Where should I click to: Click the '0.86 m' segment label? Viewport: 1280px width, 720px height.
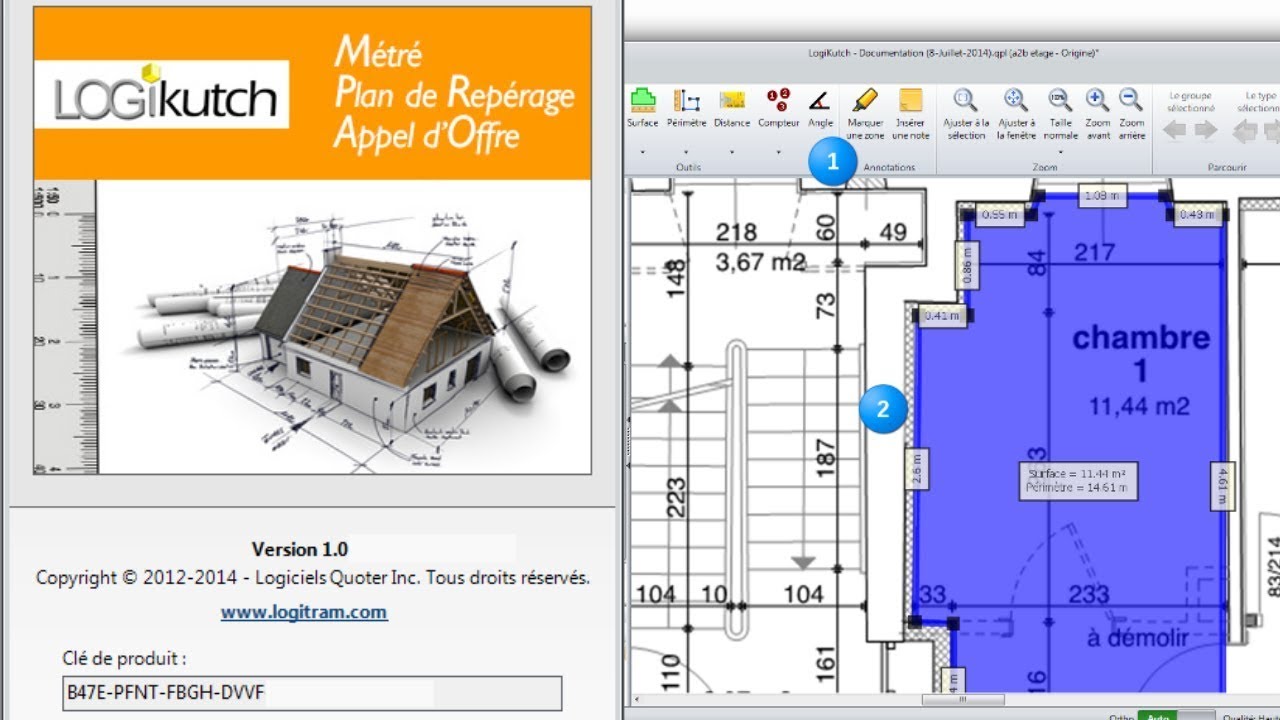(967, 267)
